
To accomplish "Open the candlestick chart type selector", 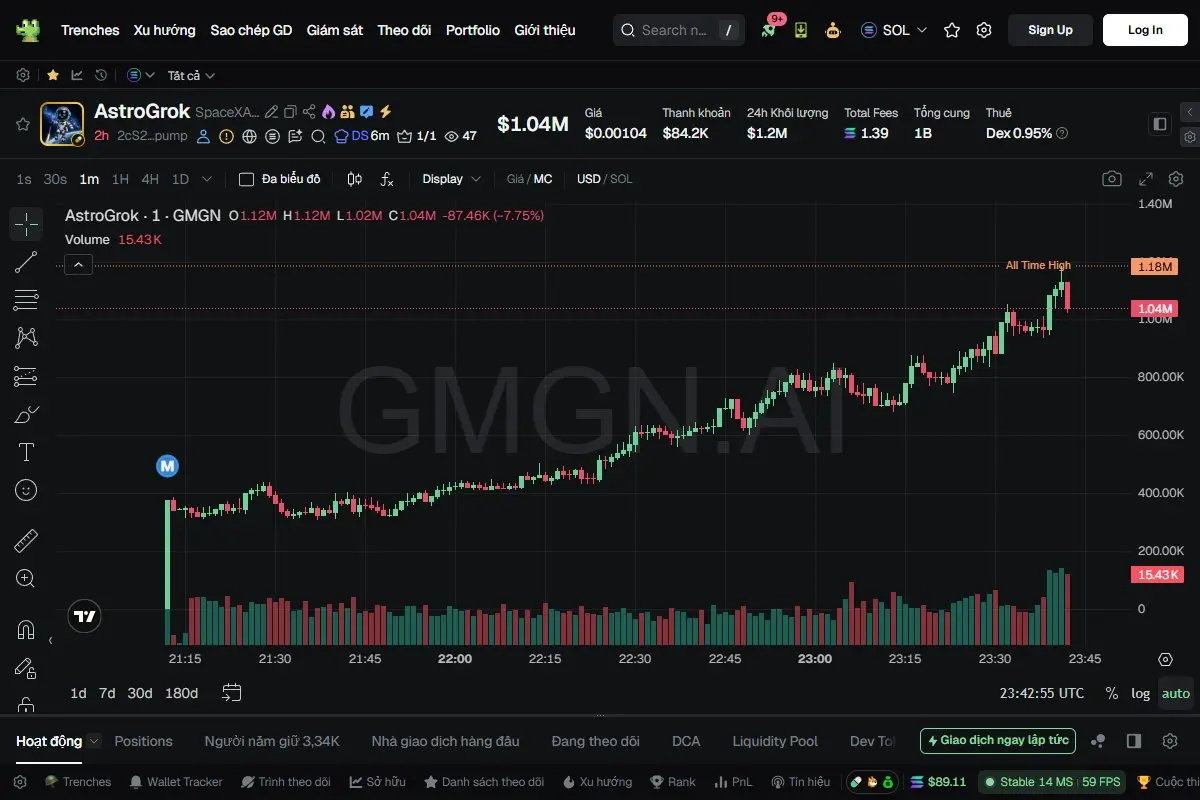I will [354, 179].
